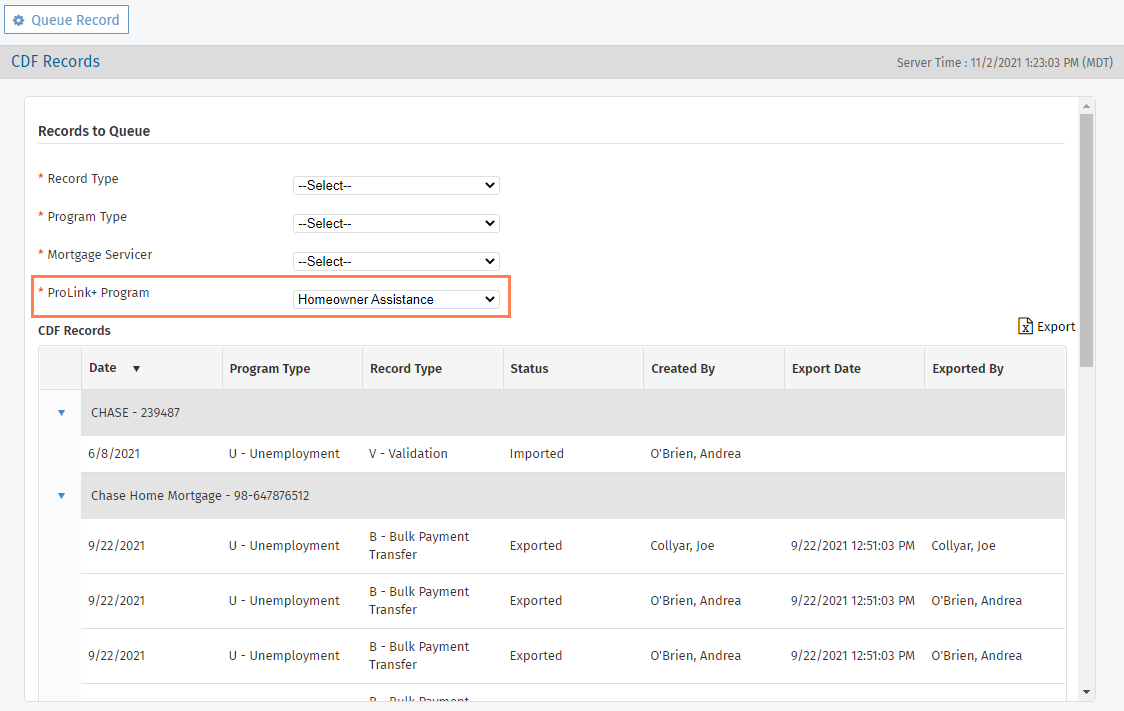Click Collyar, Joe in Created By column
Screen dimensions: 1124x711
[x=682, y=545]
